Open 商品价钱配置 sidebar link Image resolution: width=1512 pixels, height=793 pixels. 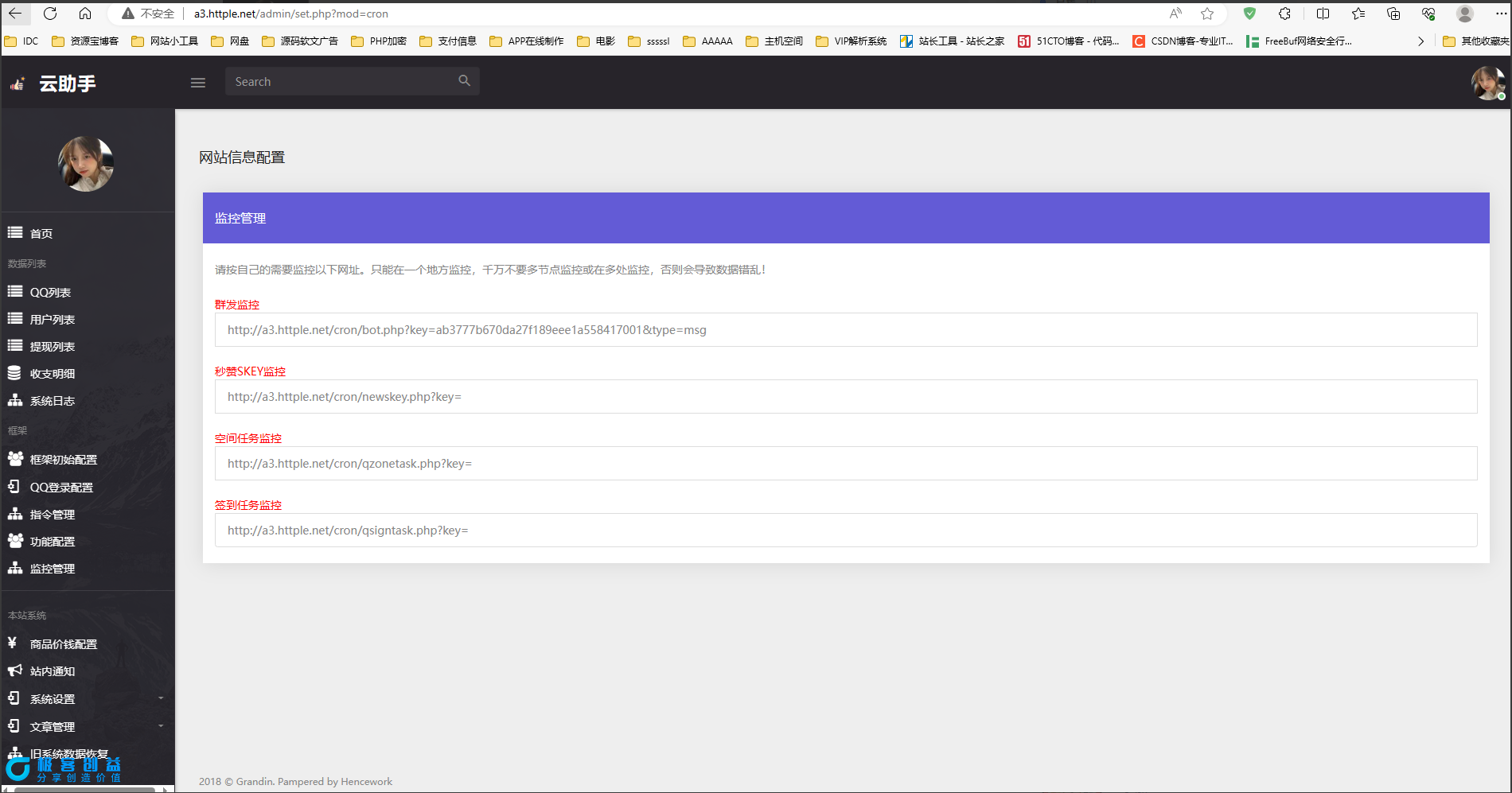(63, 644)
